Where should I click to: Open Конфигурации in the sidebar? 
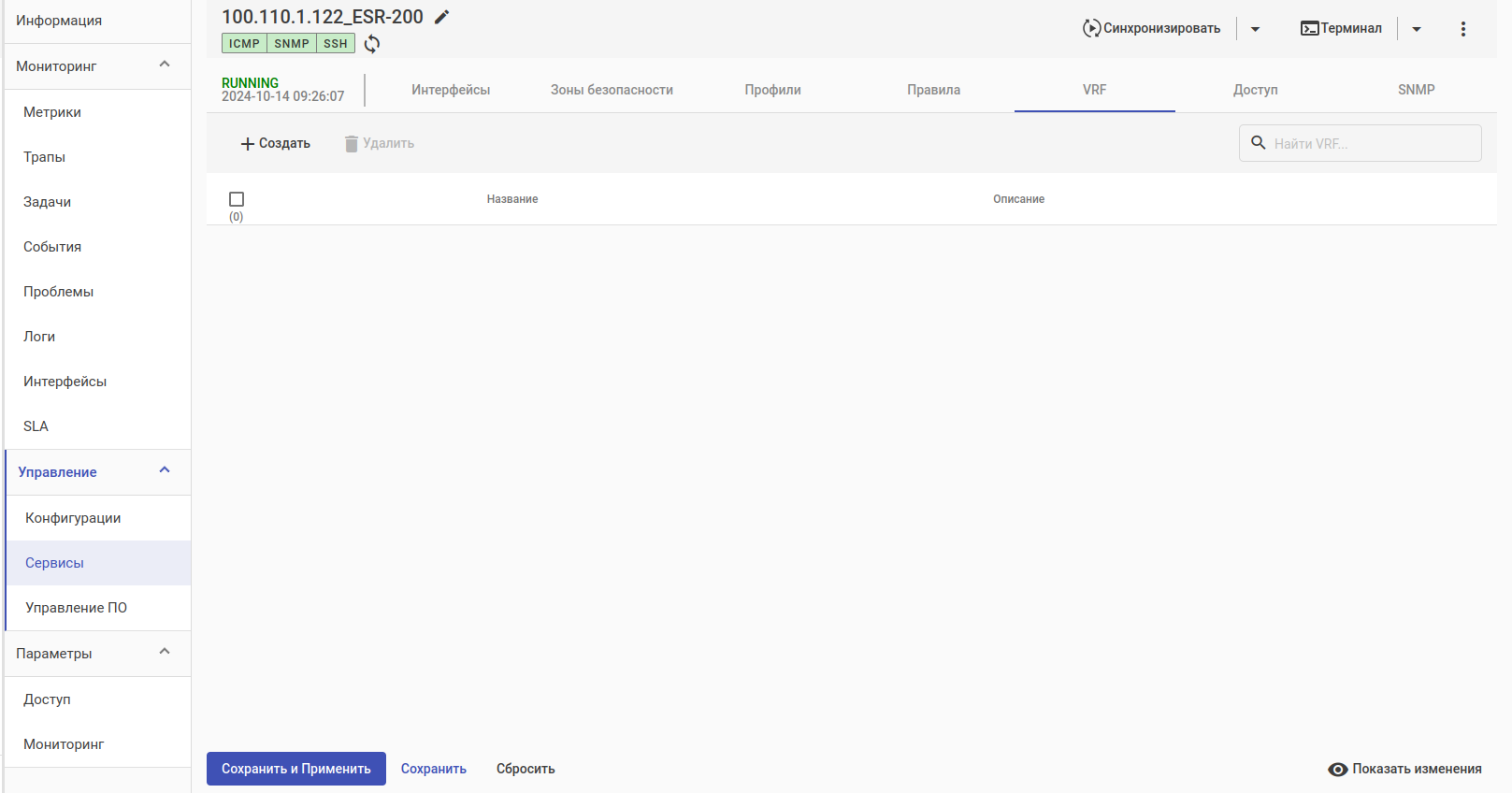click(98, 518)
